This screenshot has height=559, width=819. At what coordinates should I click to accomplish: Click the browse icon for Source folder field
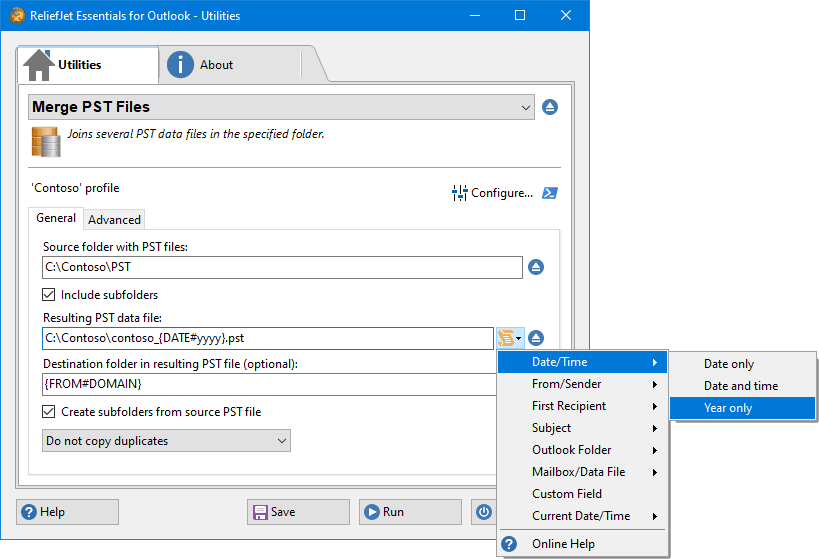coord(536,267)
